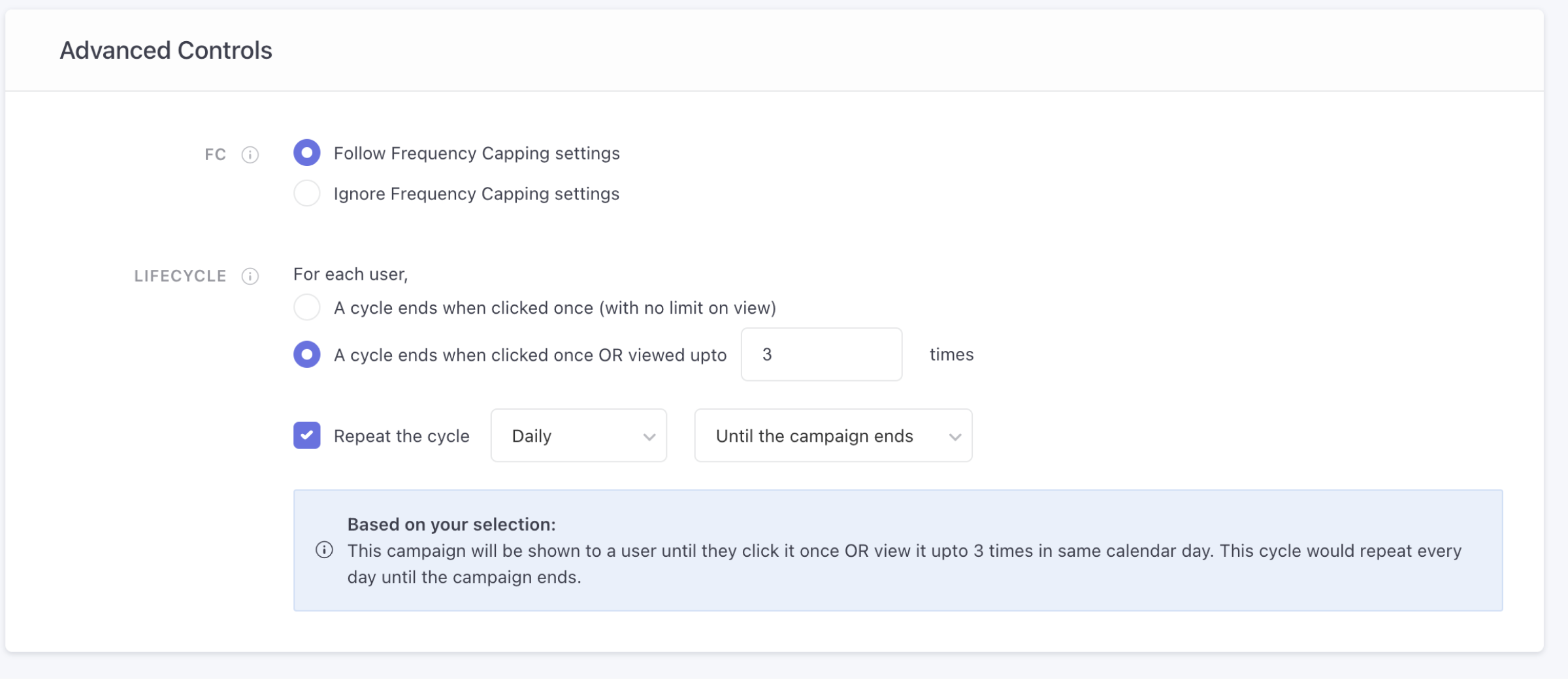Select "Ignore Frequency Capping settings"

point(306,193)
